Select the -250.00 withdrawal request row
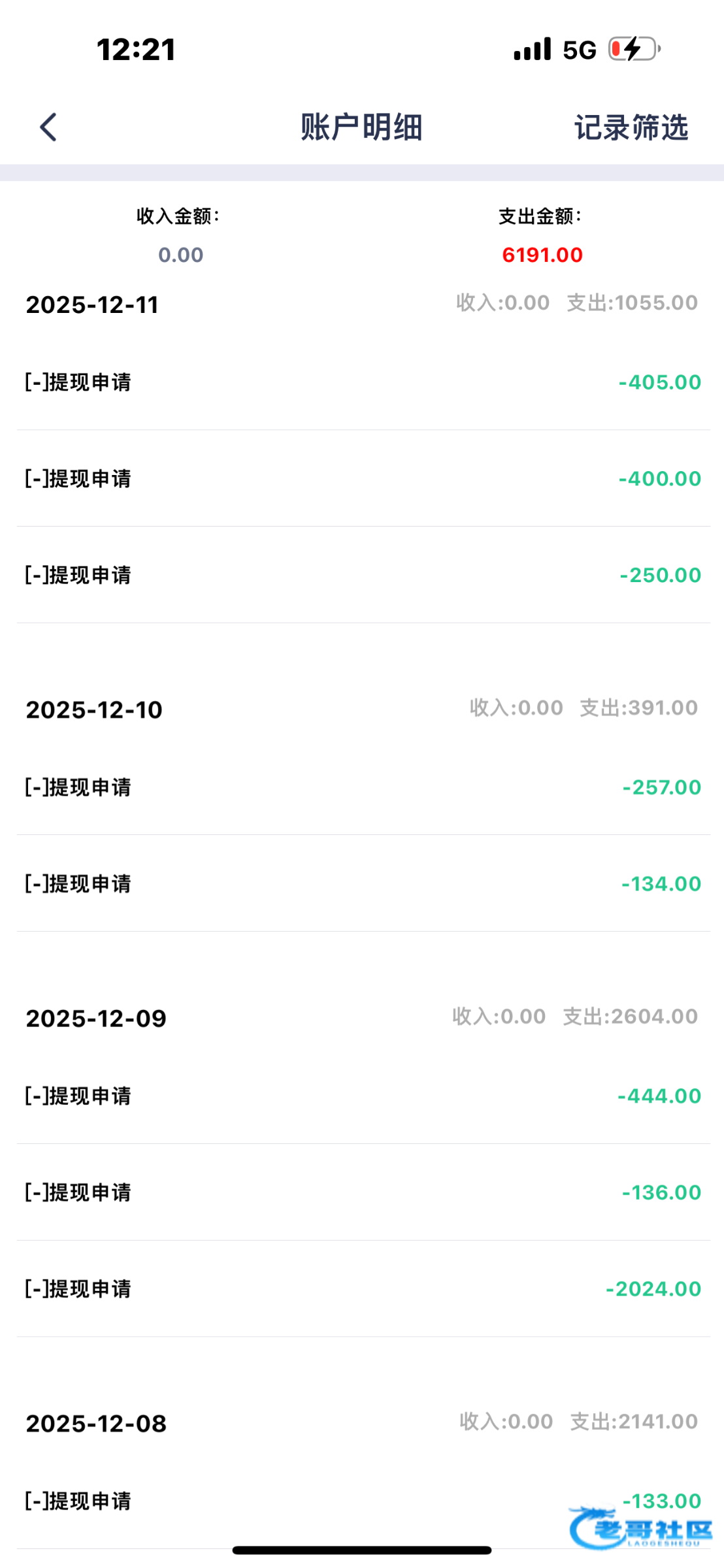This screenshot has width=724, height=1568. click(x=362, y=576)
